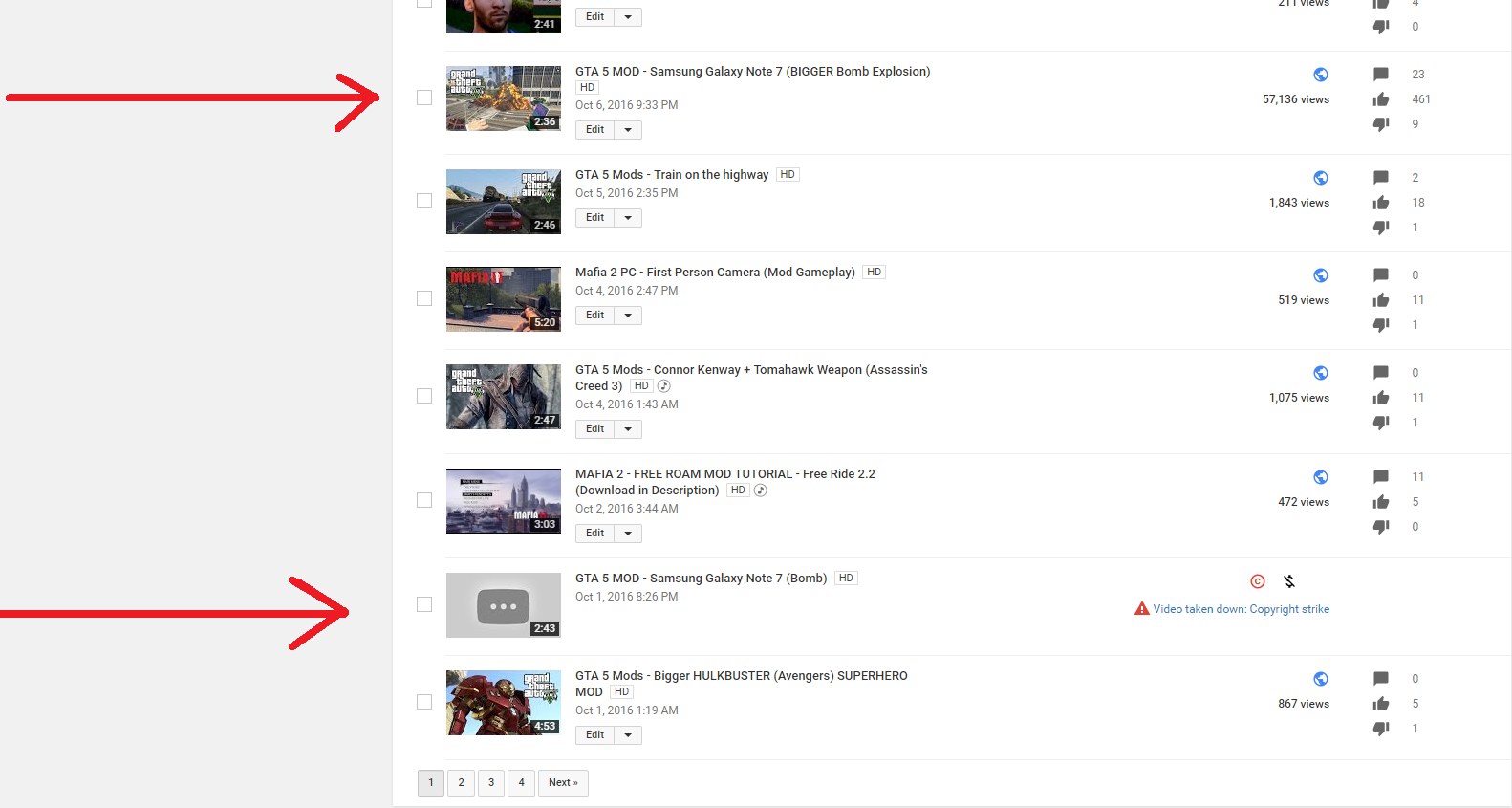Tick checkbox for Train on the highway video

point(424,201)
